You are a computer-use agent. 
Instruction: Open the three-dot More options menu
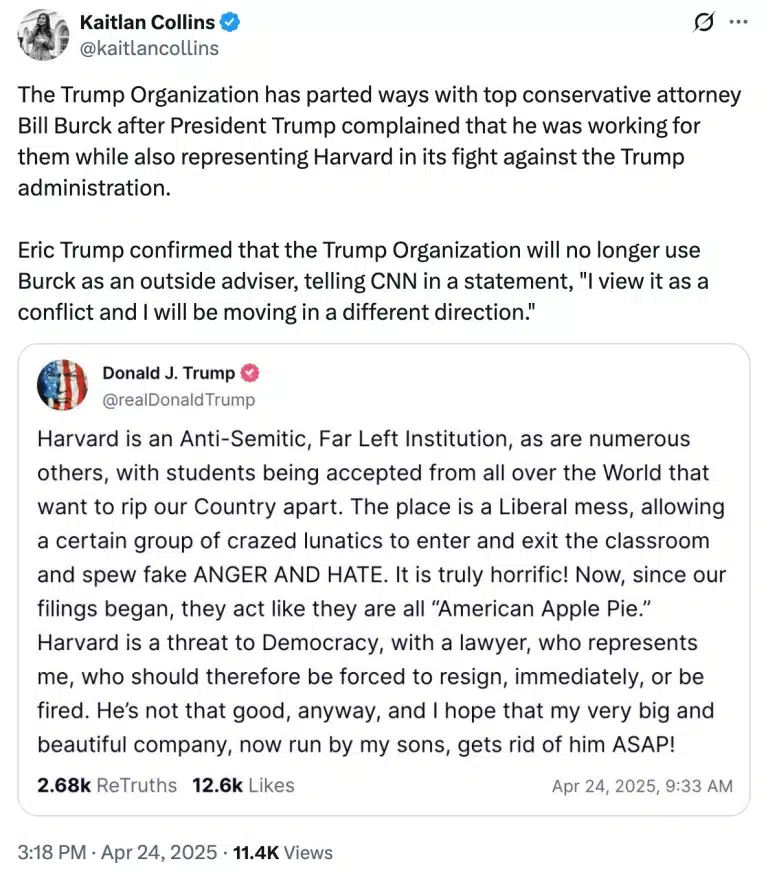737,22
